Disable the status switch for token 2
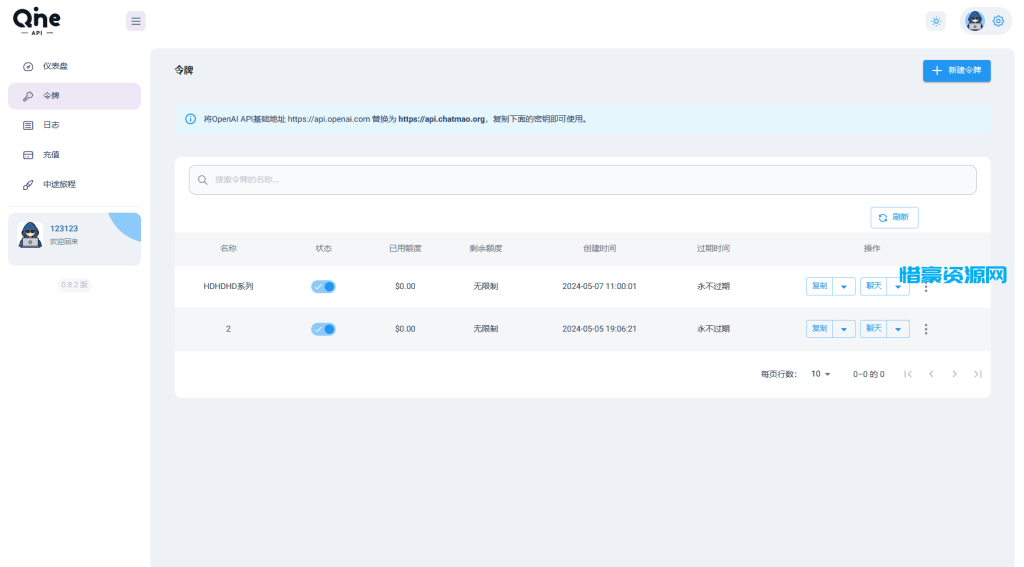The height and width of the screenshot is (567, 1024). pos(323,329)
